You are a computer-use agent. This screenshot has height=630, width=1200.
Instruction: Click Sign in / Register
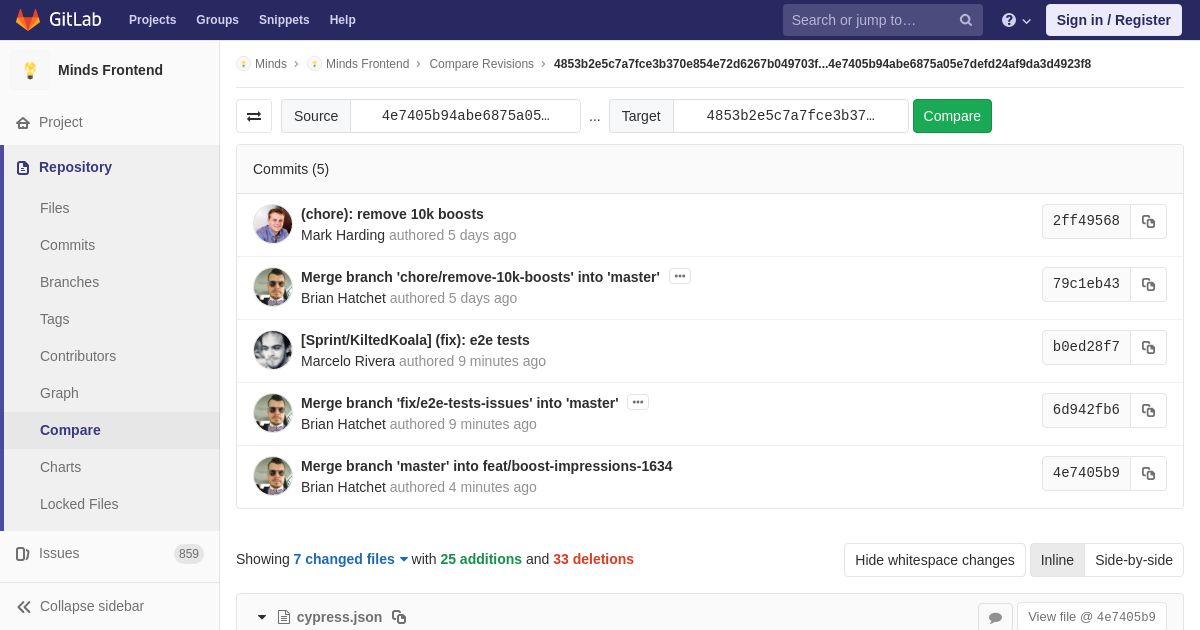[x=1113, y=20]
